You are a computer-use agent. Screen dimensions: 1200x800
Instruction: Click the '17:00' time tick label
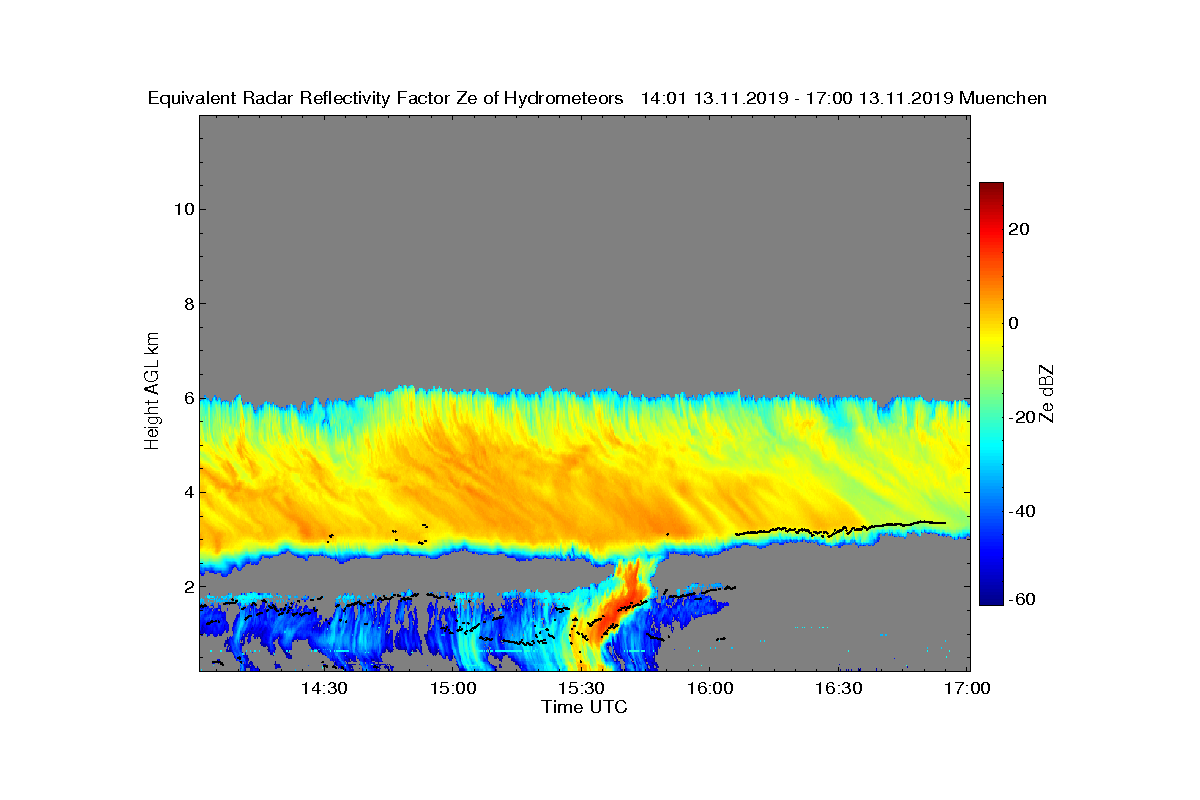coord(966,688)
